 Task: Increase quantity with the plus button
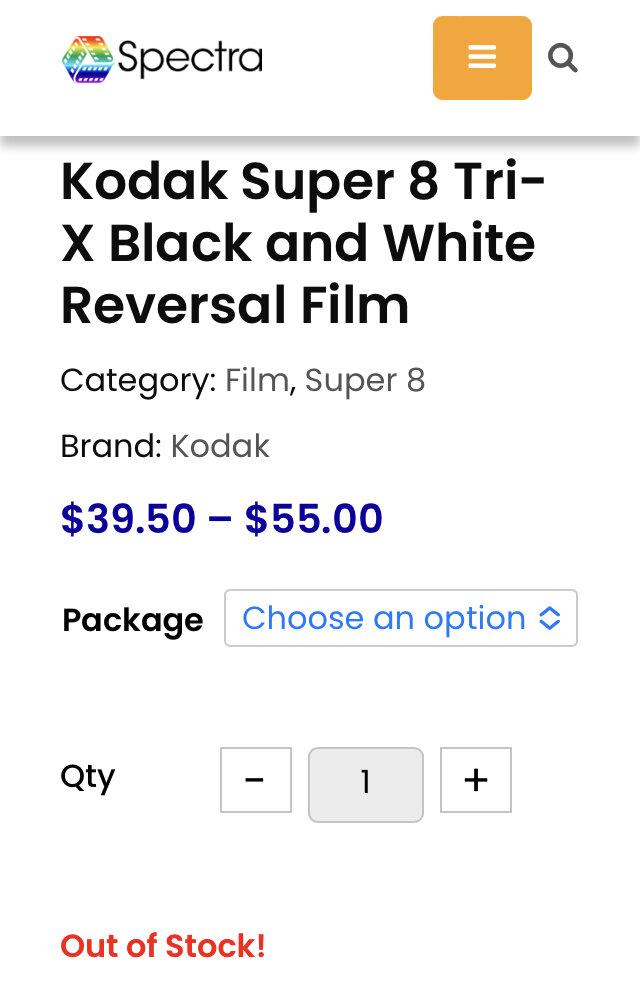(x=476, y=780)
